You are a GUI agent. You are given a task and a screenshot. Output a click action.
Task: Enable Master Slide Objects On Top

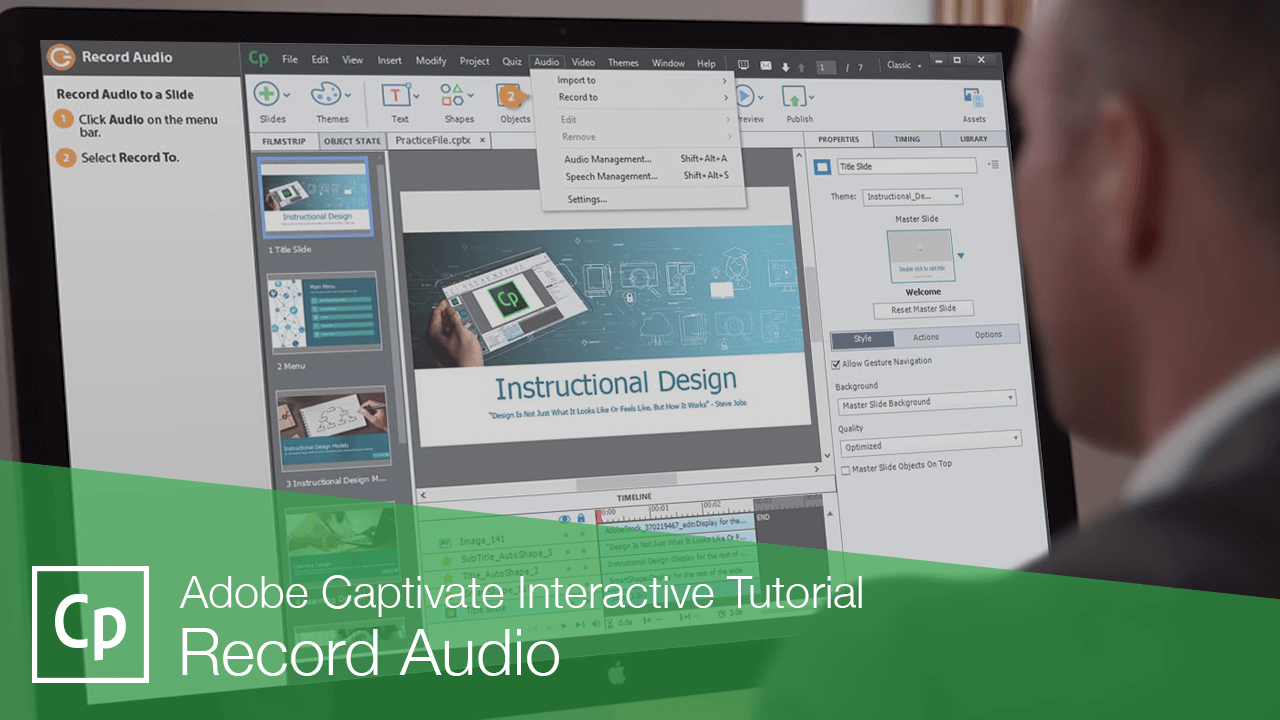(x=846, y=469)
